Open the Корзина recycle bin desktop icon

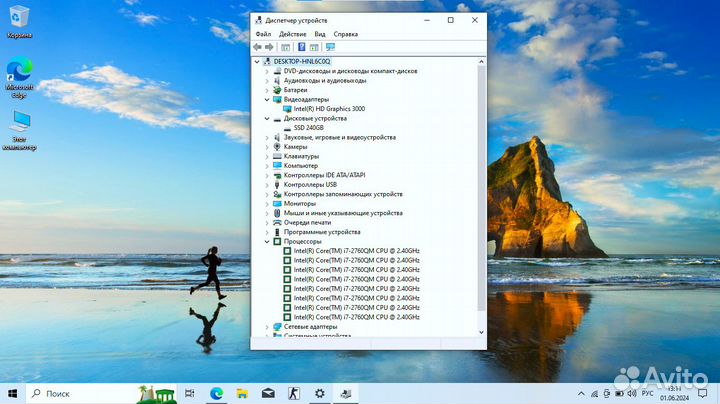click(x=19, y=22)
